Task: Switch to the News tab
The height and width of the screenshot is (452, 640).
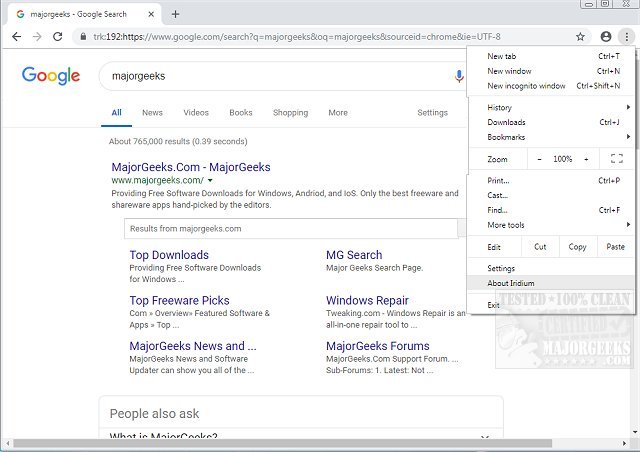Action: coord(152,113)
